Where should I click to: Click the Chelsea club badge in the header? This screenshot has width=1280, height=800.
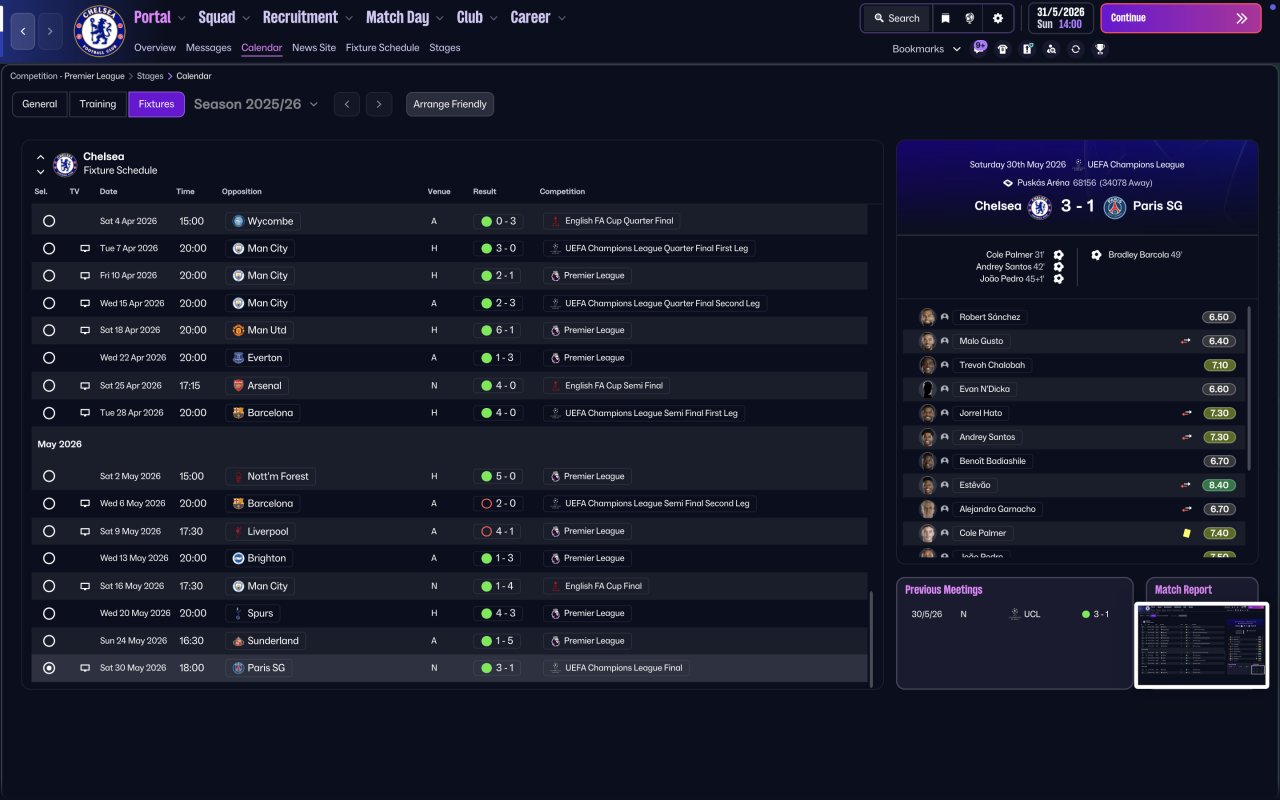click(x=99, y=32)
